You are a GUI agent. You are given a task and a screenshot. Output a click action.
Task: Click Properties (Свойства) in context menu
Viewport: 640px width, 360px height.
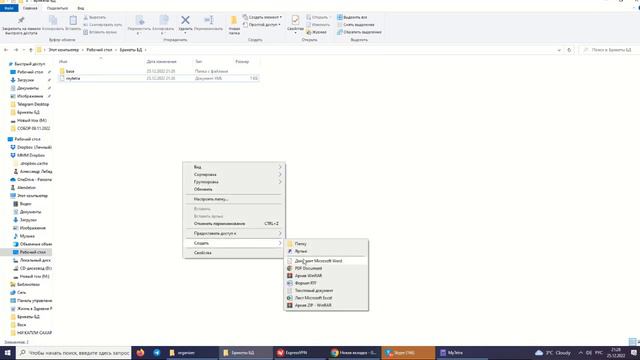point(233,253)
